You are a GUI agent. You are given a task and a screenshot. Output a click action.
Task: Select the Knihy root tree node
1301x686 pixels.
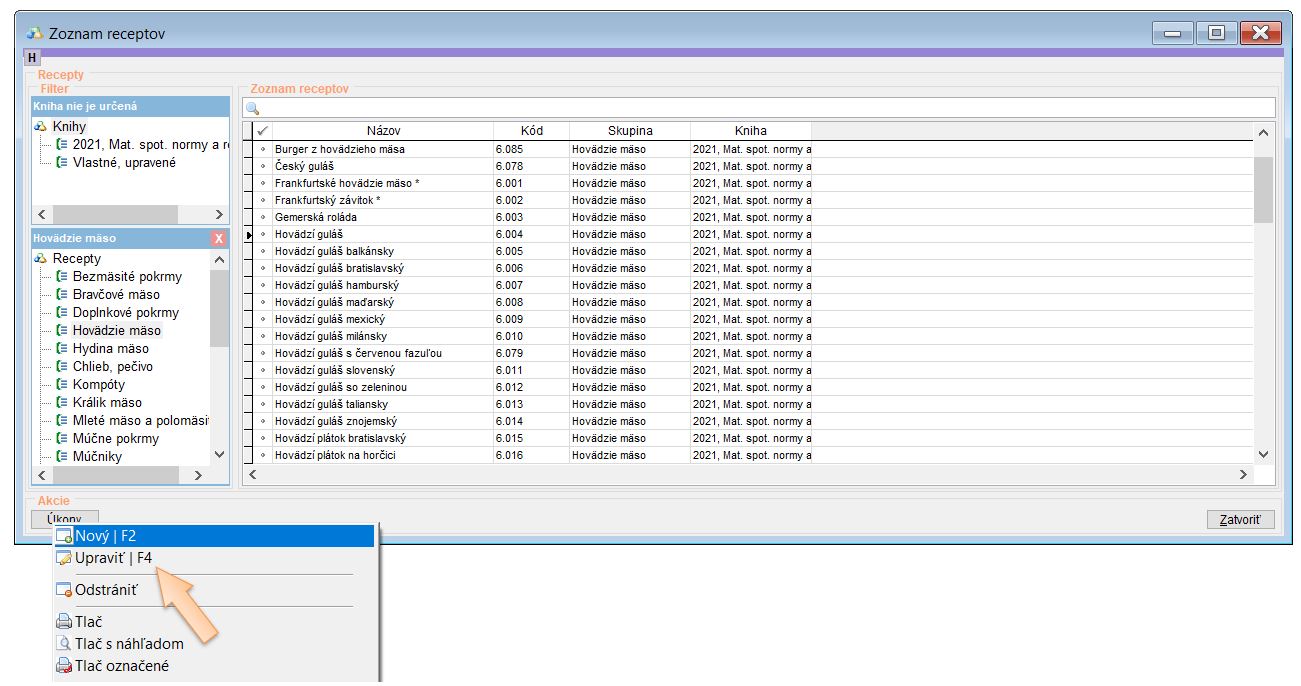click(x=69, y=127)
